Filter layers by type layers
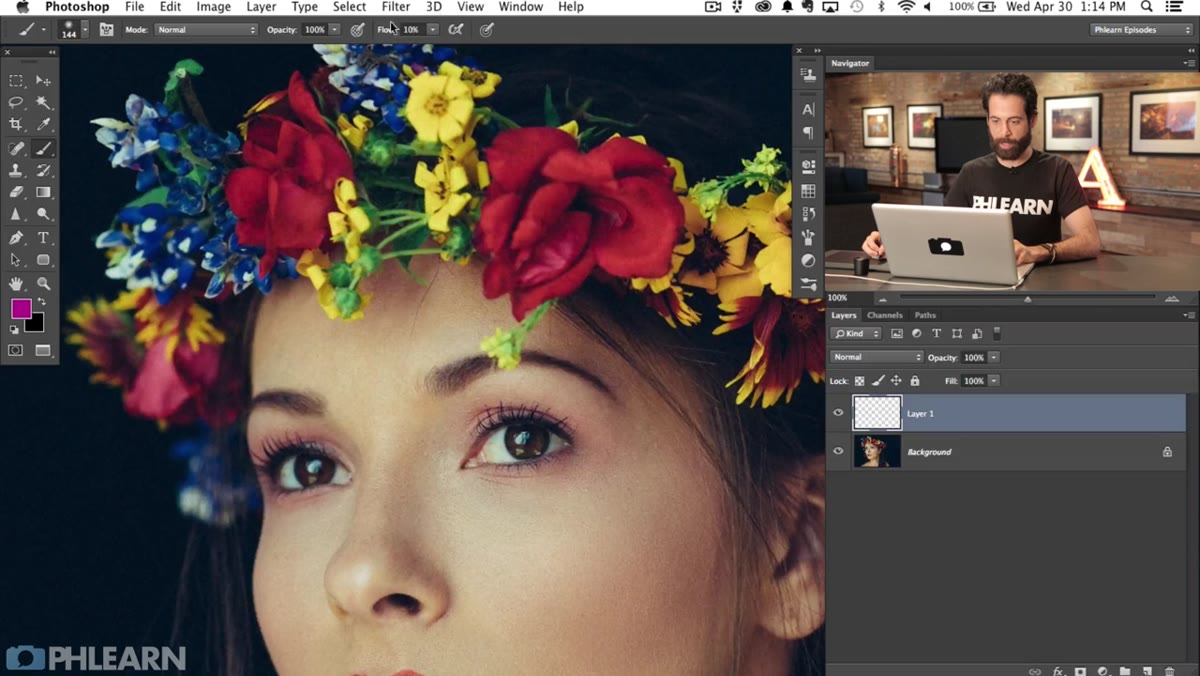This screenshot has width=1200, height=676. (x=937, y=334)
